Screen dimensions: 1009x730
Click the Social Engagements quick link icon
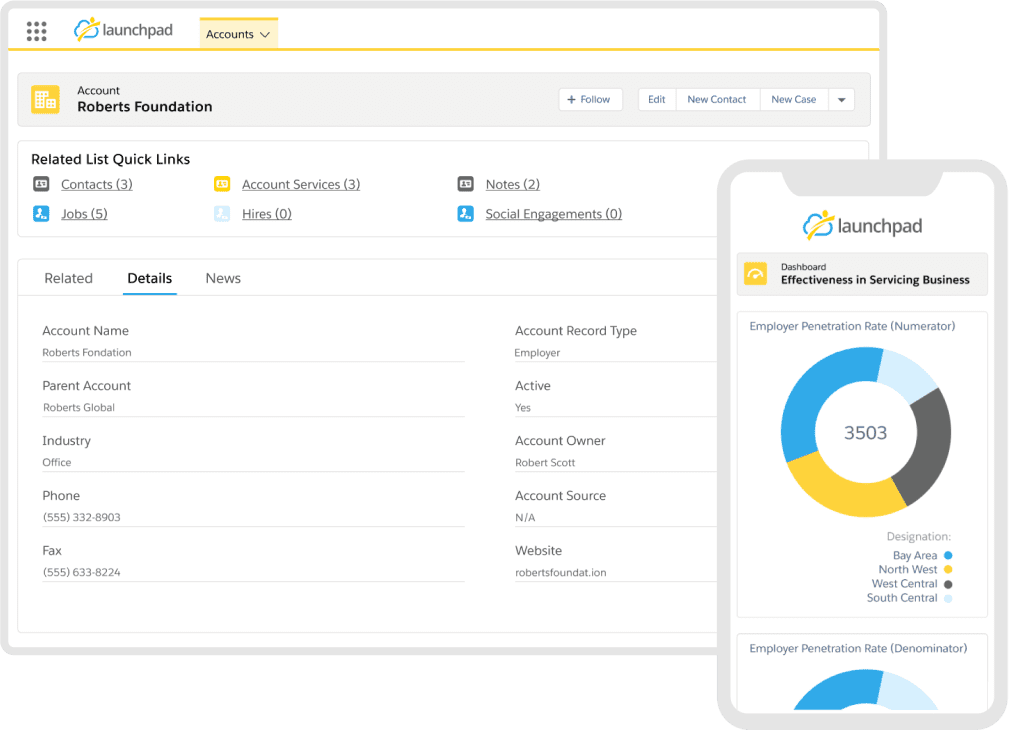tap(466, 214)
